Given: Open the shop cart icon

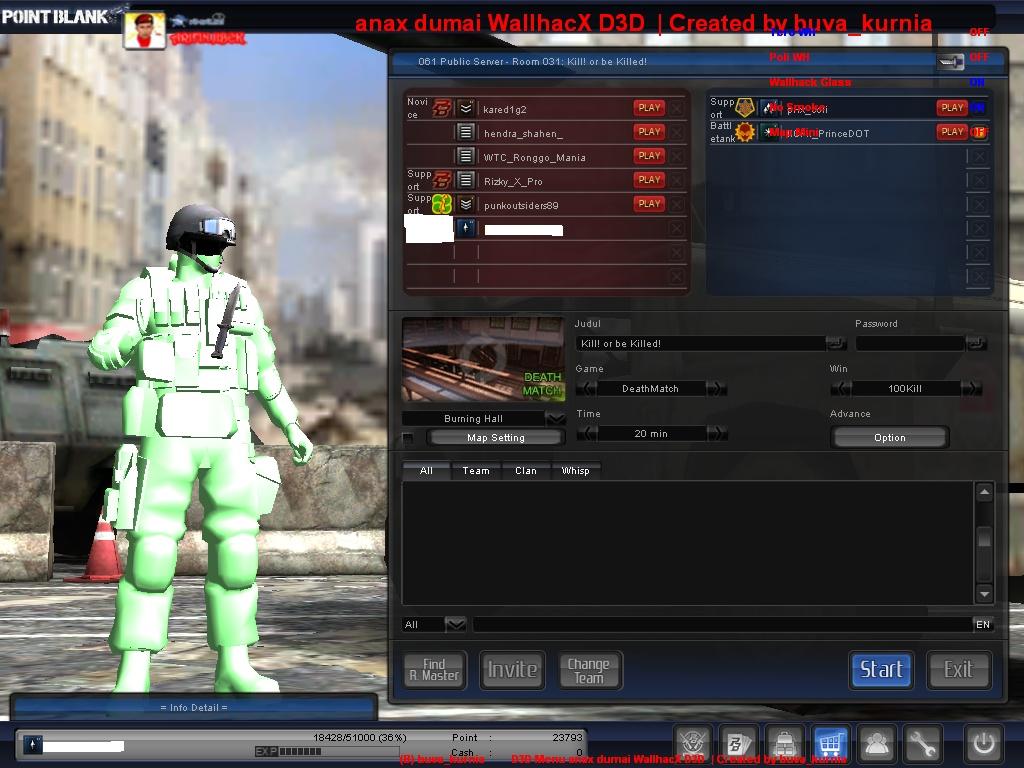Looking at the screenshot, I should point(830,743).
